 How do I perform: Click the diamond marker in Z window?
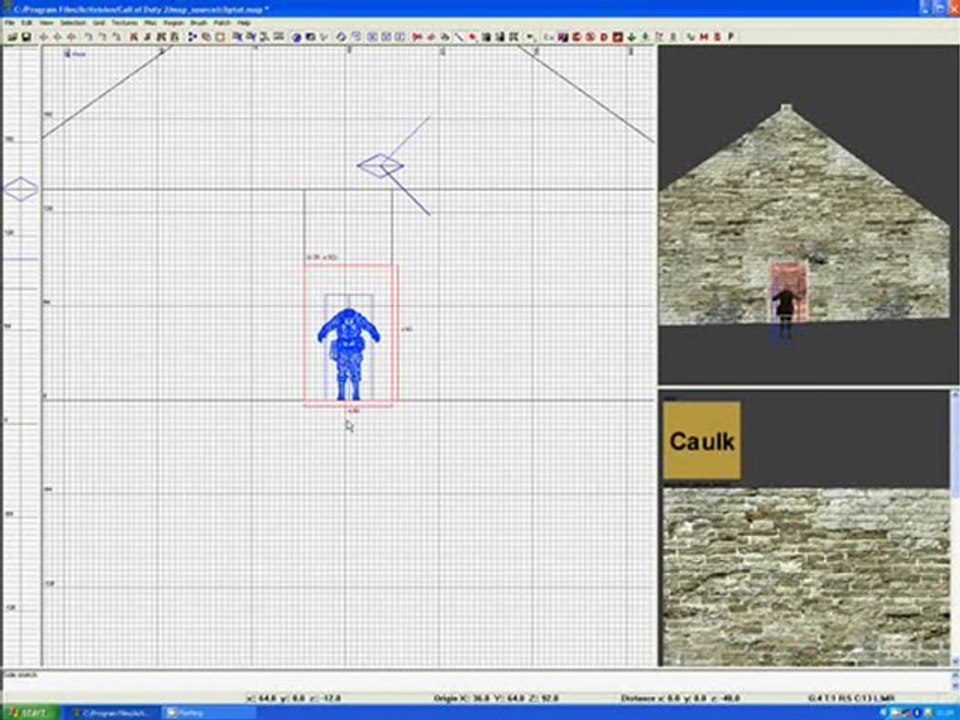click(x=21, y=189)
